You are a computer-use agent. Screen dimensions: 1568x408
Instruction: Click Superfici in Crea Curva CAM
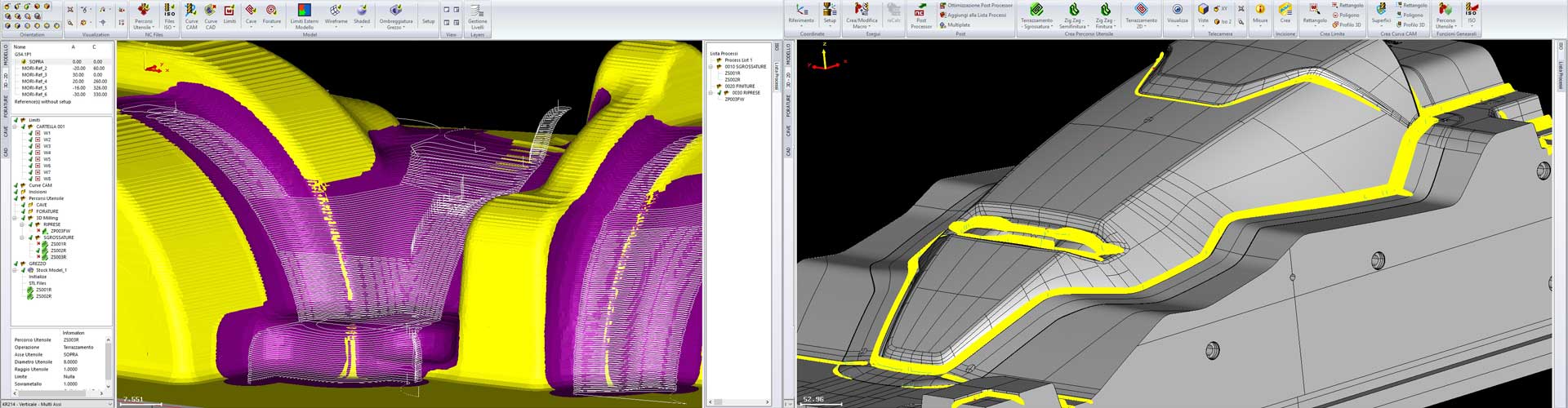pyautogui.click(x=1381, y=14)
